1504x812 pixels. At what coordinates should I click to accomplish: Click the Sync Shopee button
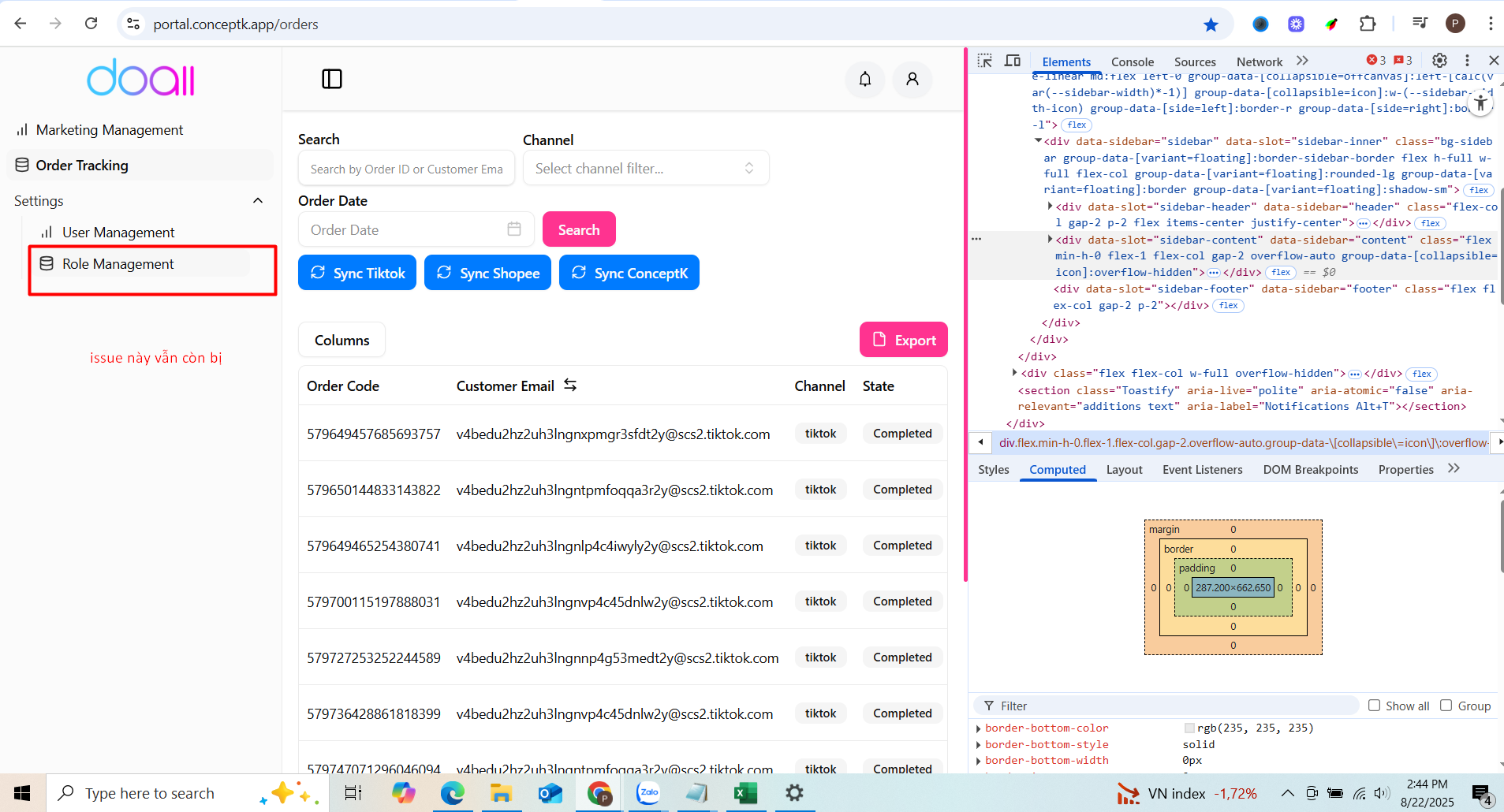click(x=487, y=273)
